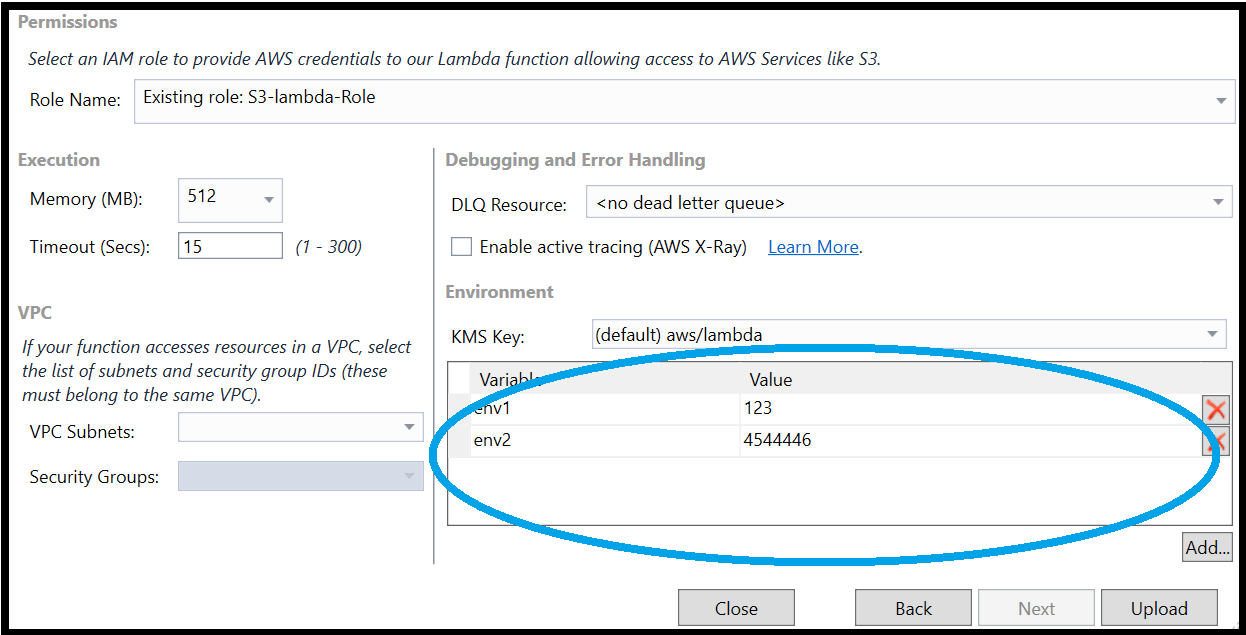The height and width of the screenshot is (635, 1246).
Task: Click the Close button
Action: click(736, 608)
